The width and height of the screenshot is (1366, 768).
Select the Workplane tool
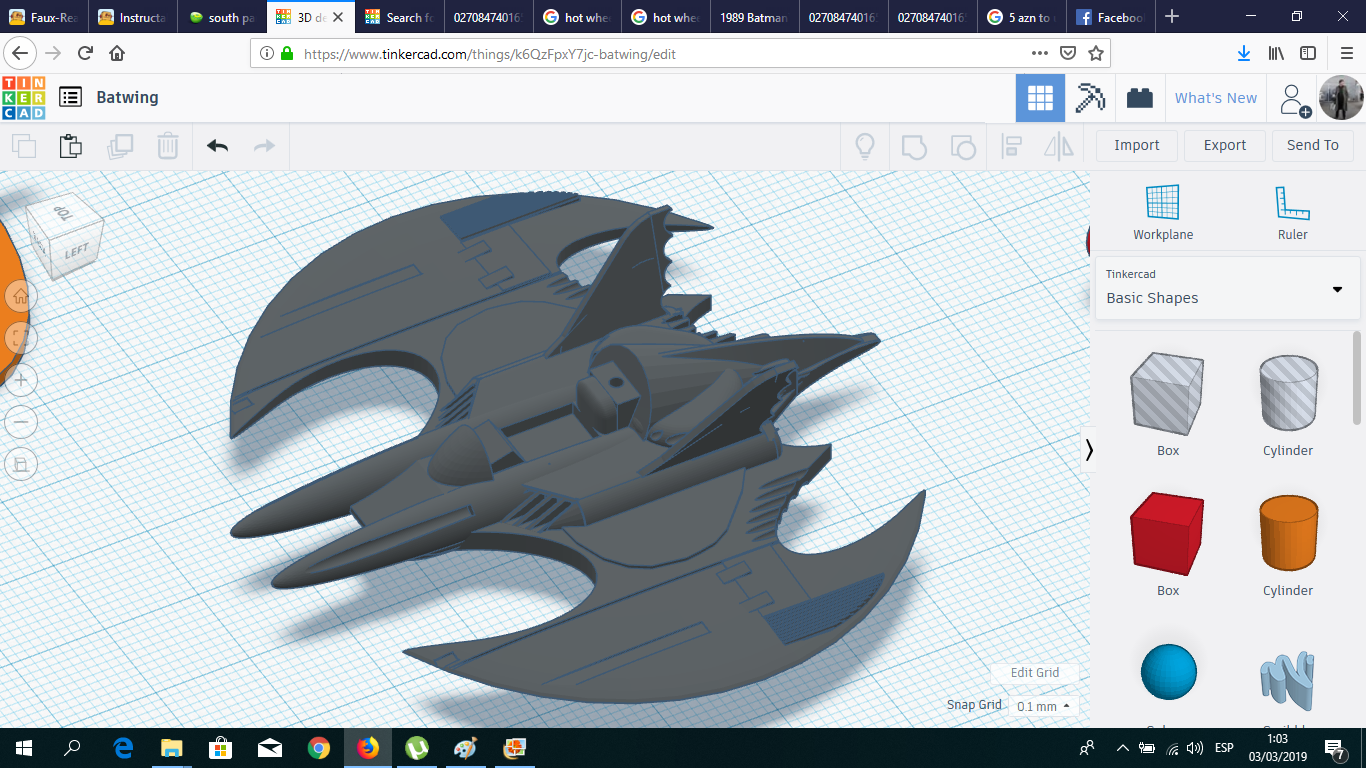click(x=1163, y=212)
